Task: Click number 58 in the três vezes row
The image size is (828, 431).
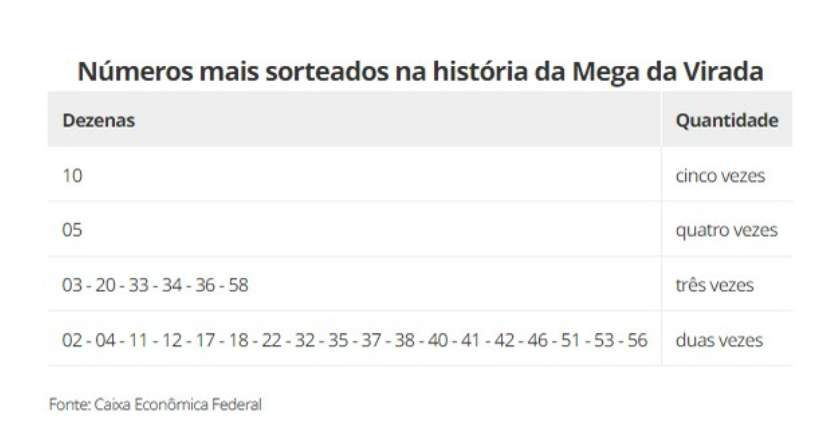Action: click(x=237, y=285)
